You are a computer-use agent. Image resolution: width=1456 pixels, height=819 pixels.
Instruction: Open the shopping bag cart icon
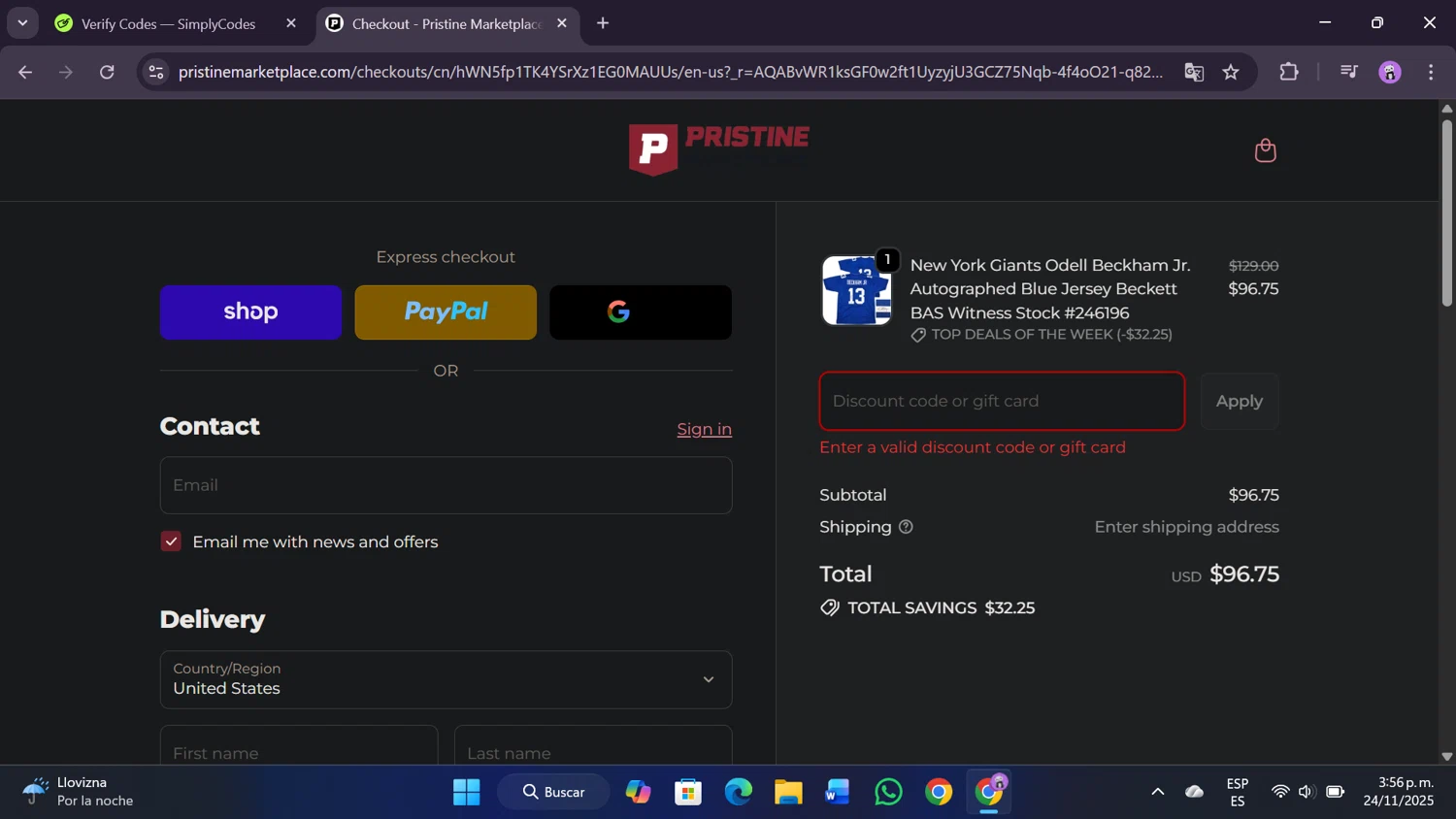tap(1265, 150)
